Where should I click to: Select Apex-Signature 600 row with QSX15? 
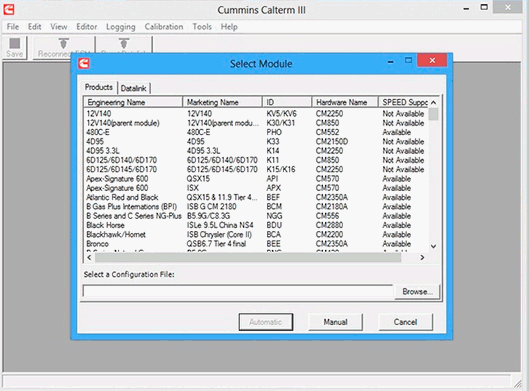[256, 179]
